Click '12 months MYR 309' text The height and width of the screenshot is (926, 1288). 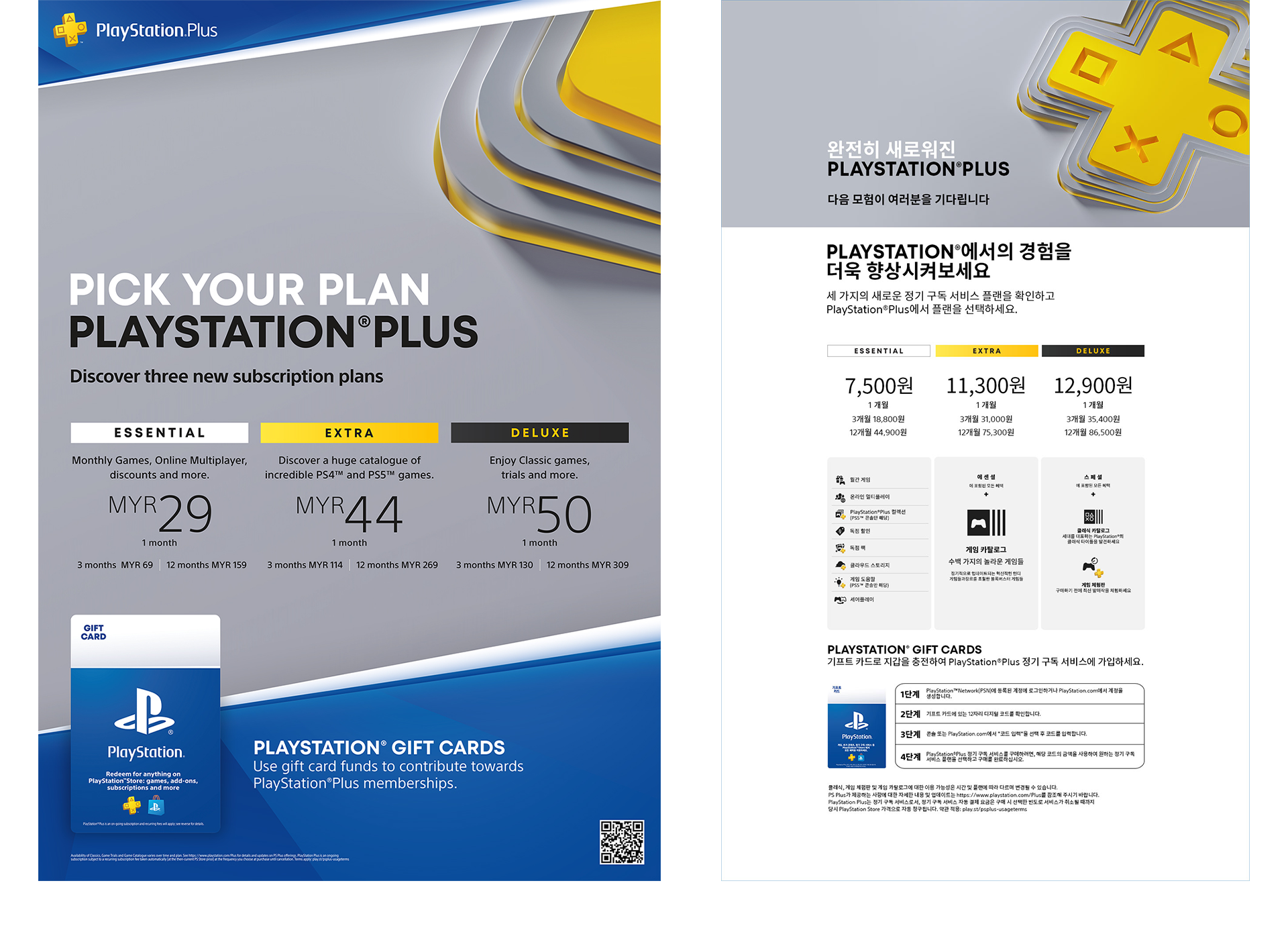[x=588, y=565]
